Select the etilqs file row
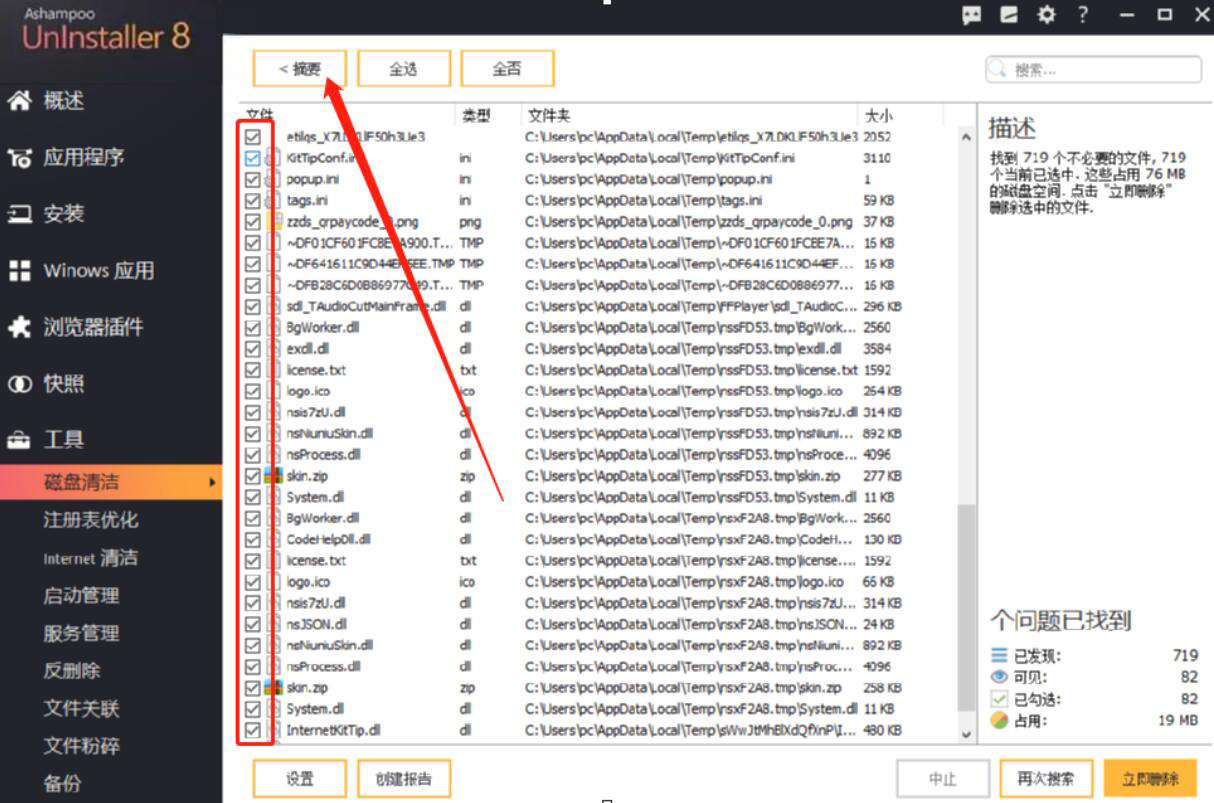The width and height of the screenshot is (1214, 803). (600, 137)
